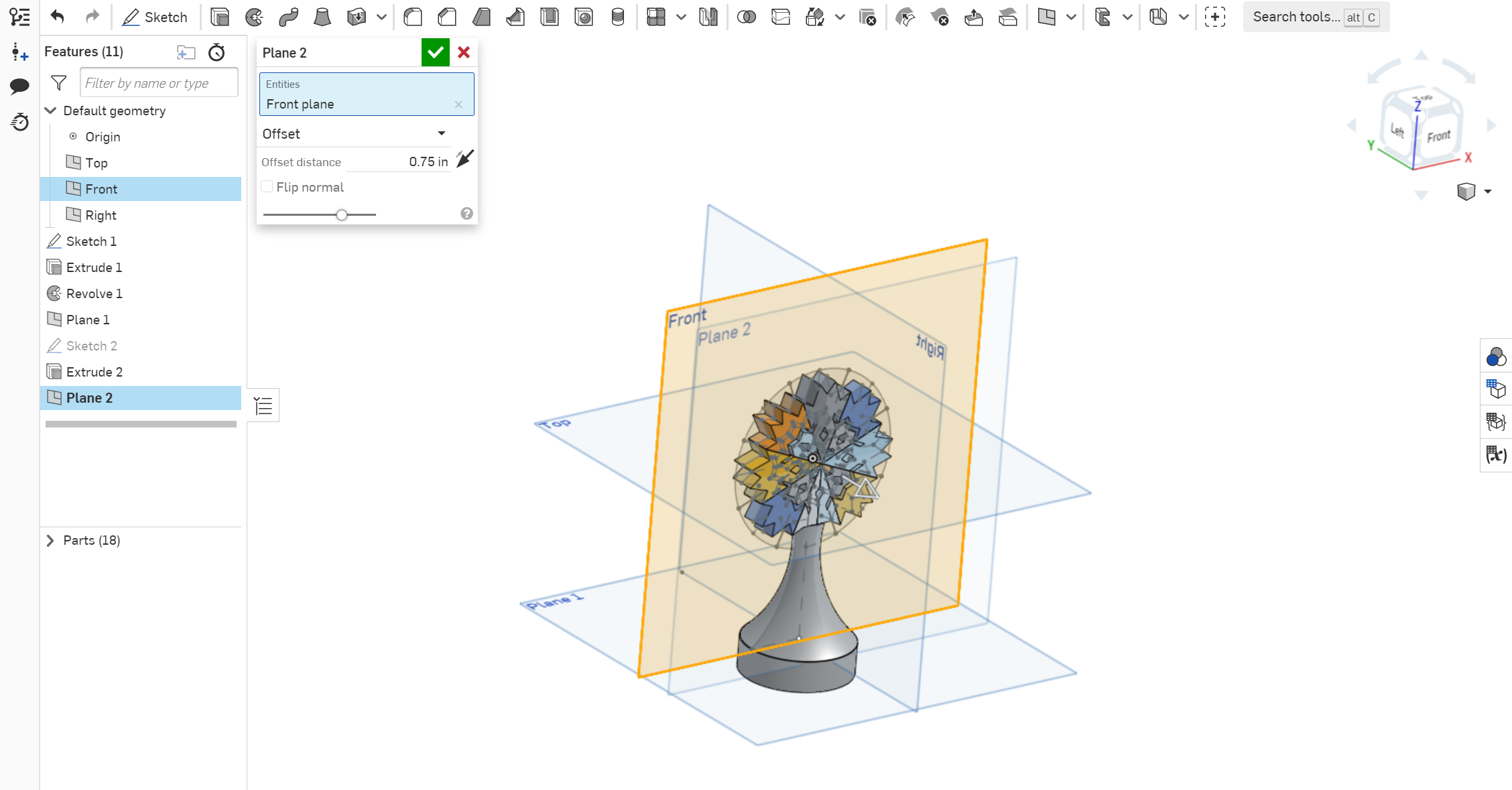
Task: Open the Appearance panel on the right
Action: [x=1496, y=356]
